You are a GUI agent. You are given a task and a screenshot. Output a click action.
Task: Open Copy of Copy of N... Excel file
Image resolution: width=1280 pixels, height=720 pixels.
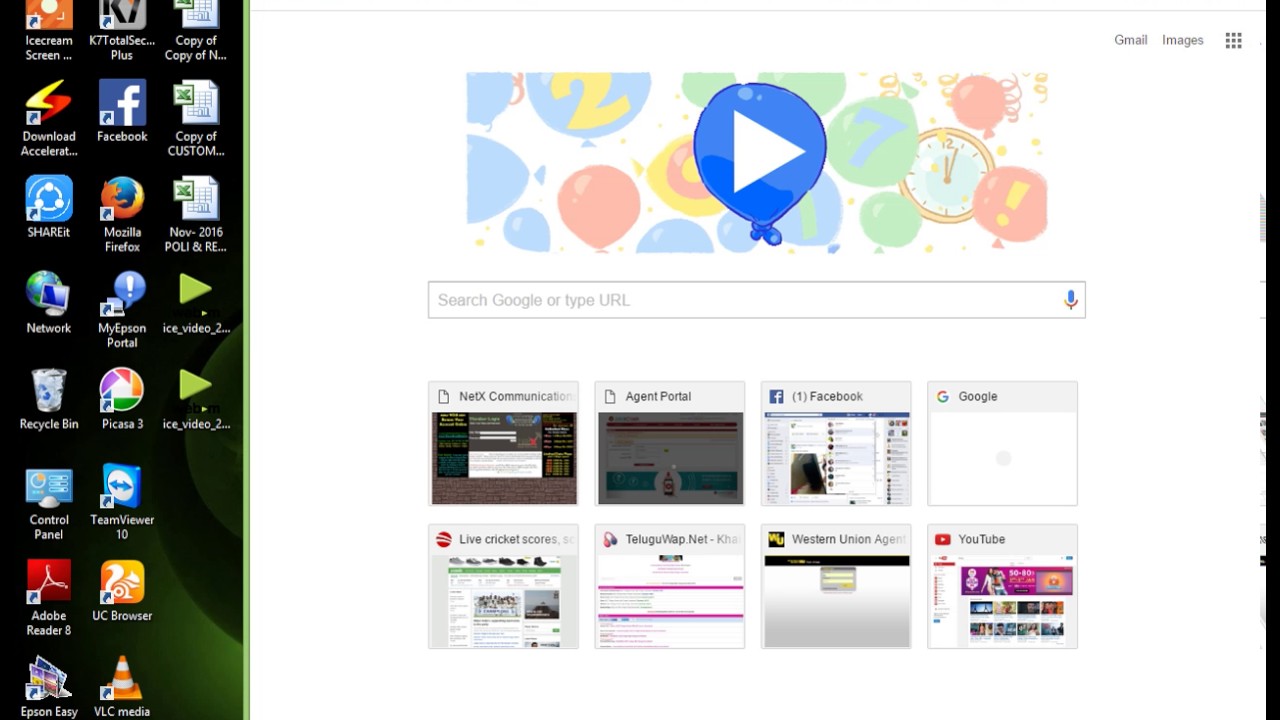coord(196,30)
